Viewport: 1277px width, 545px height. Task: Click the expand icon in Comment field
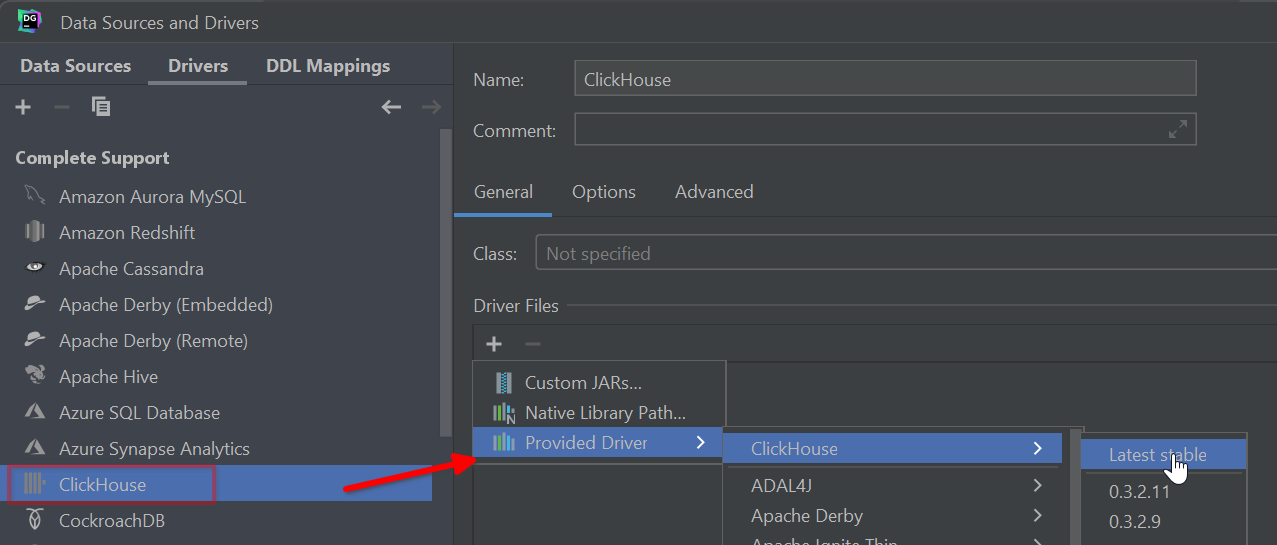tap(1178, 130)
